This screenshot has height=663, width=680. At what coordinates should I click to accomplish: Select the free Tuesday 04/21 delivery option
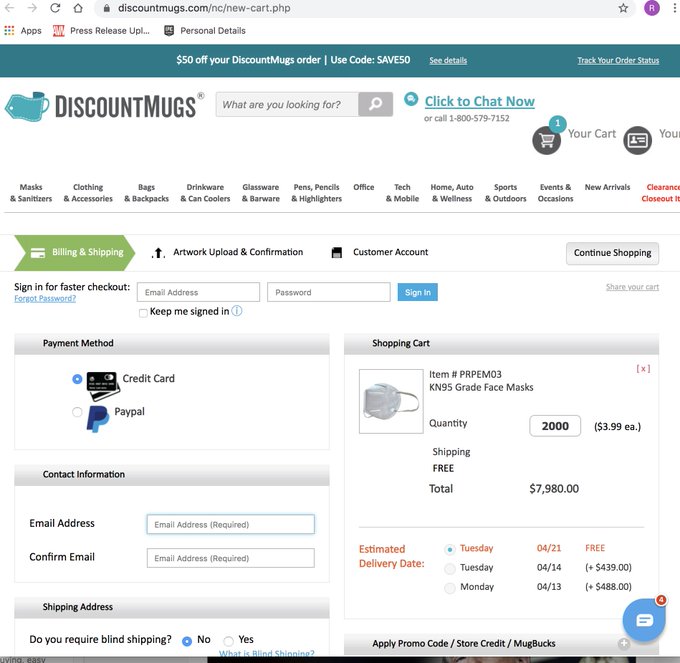click(450, 549)
